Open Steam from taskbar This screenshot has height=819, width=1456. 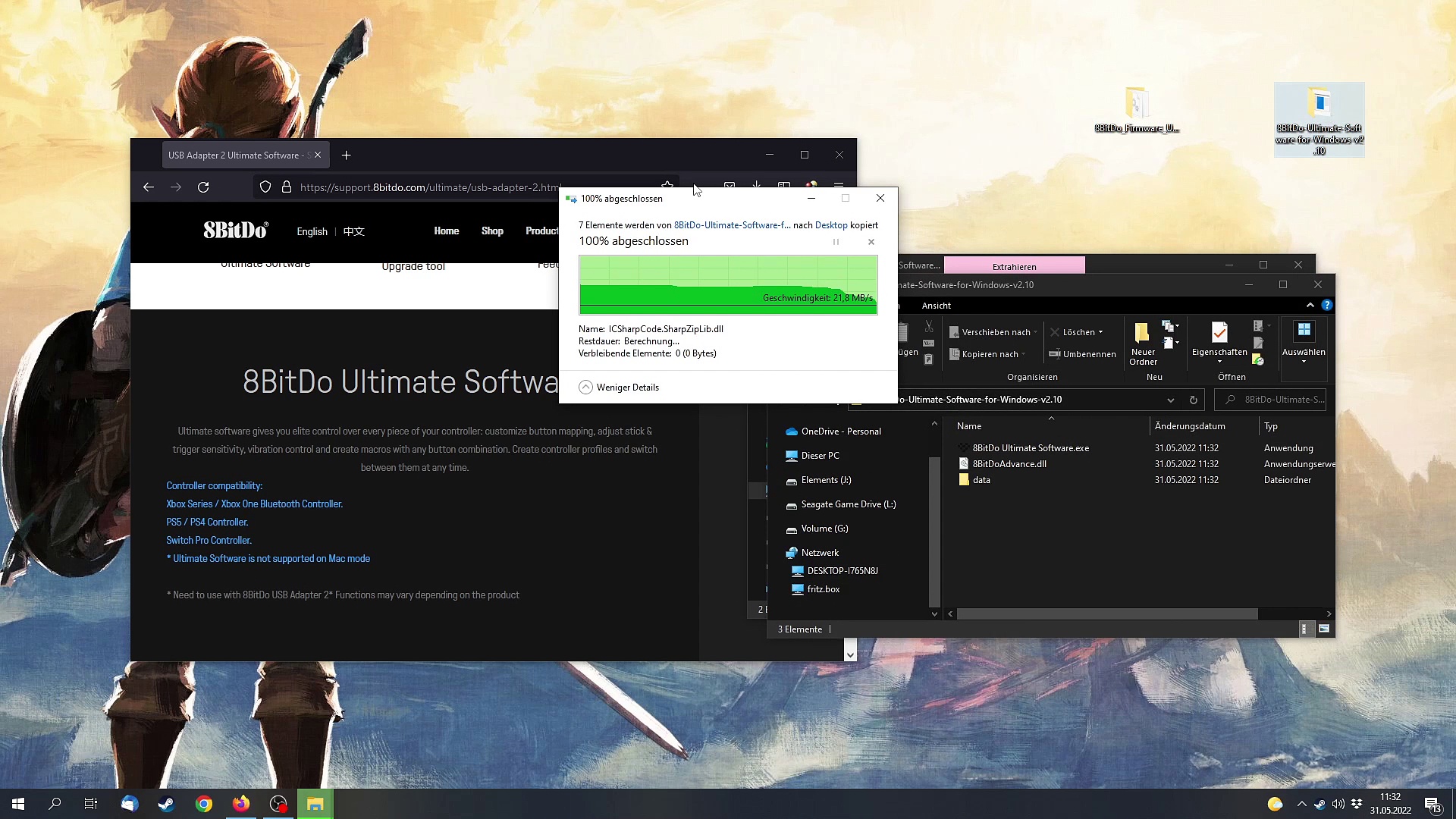click(x=166, y=804)
